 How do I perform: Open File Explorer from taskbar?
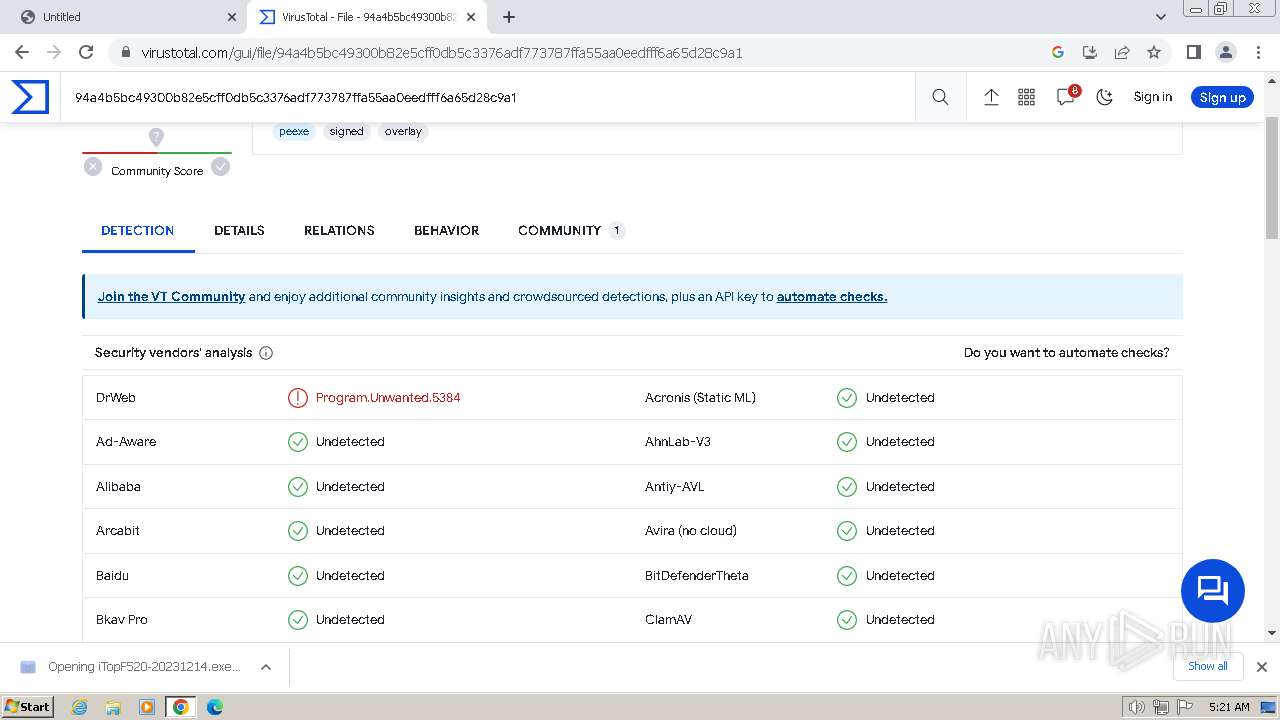113,707
